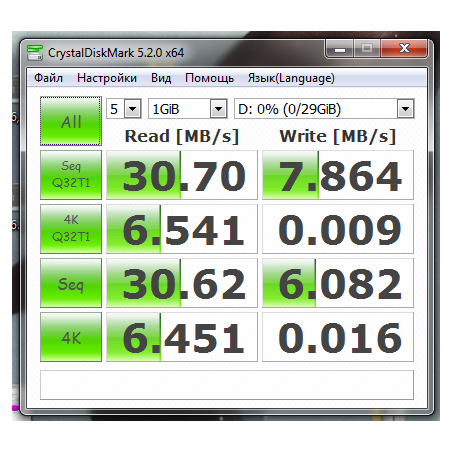452x452 pixels.
Task: Click the Seq Q32T1 write result 7.864
Action: [338, 175]
